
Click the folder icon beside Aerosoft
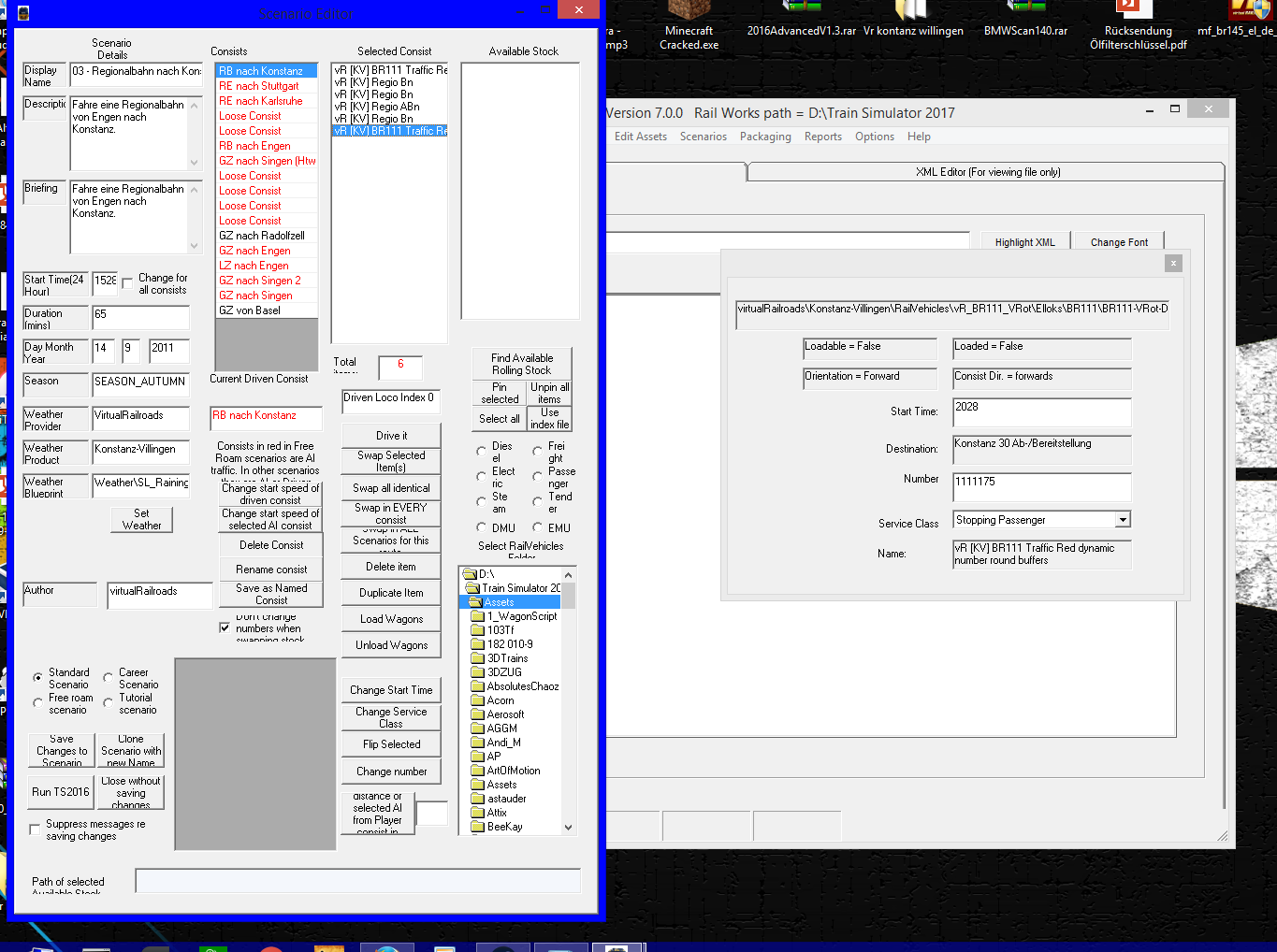(x=477, y=714)
